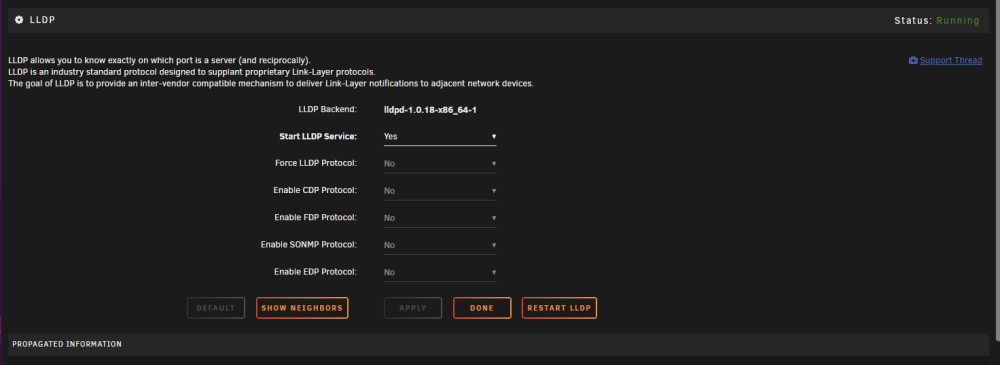This screenshot has height=365, width=1000.
Task: Click the APPLY button
Action: click(x=413, y=308)
